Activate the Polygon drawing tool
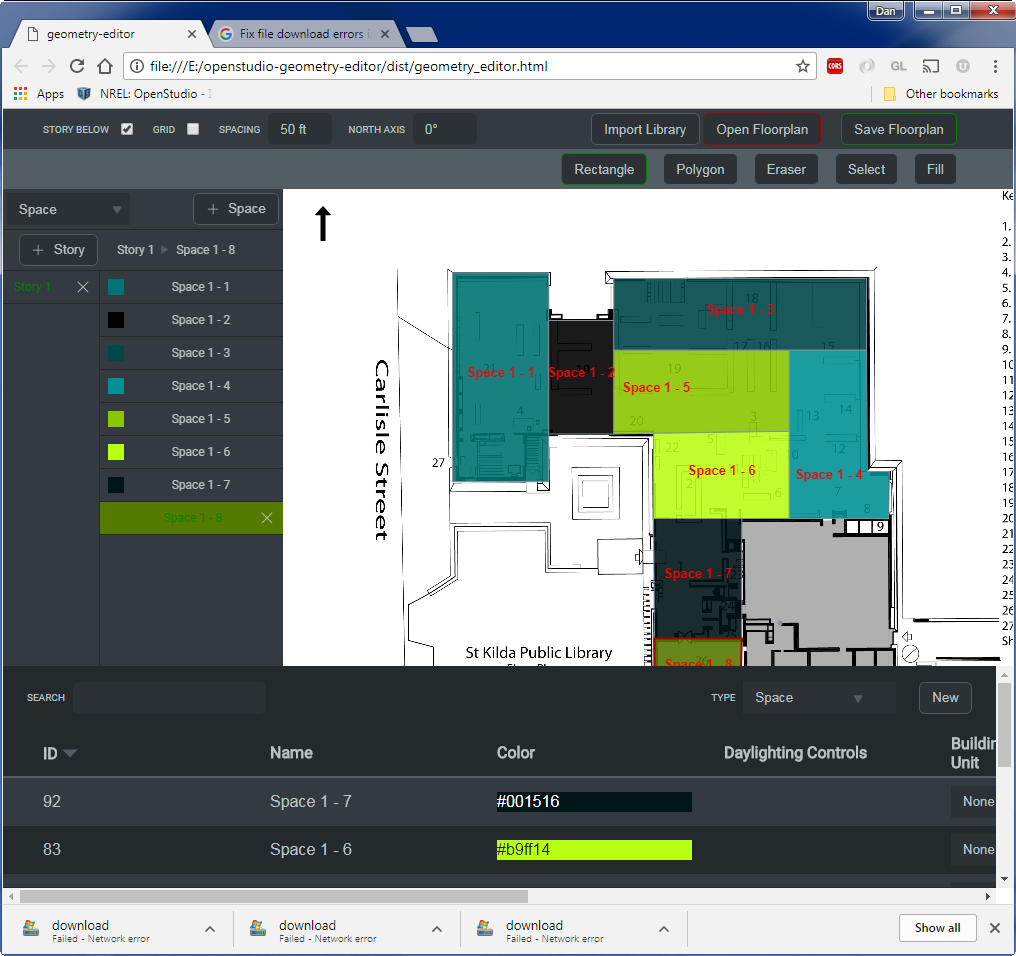 pyautogui.click(x=700, y=169)
